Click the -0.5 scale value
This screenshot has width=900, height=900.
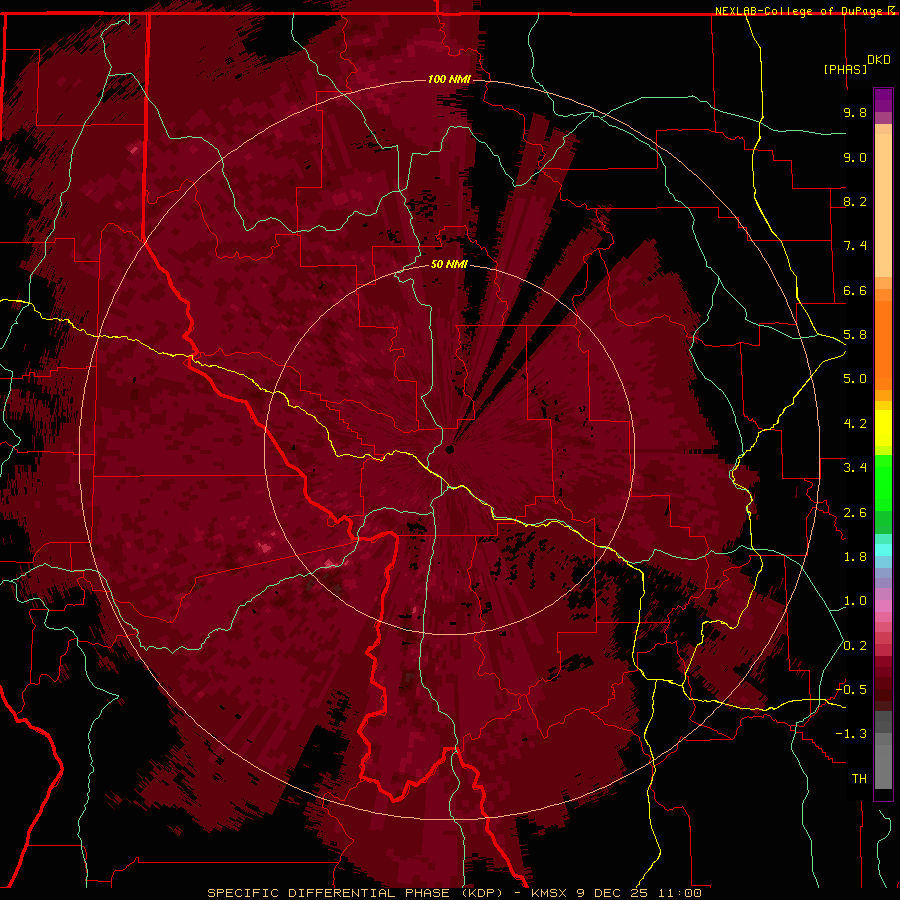pos(852,690)
